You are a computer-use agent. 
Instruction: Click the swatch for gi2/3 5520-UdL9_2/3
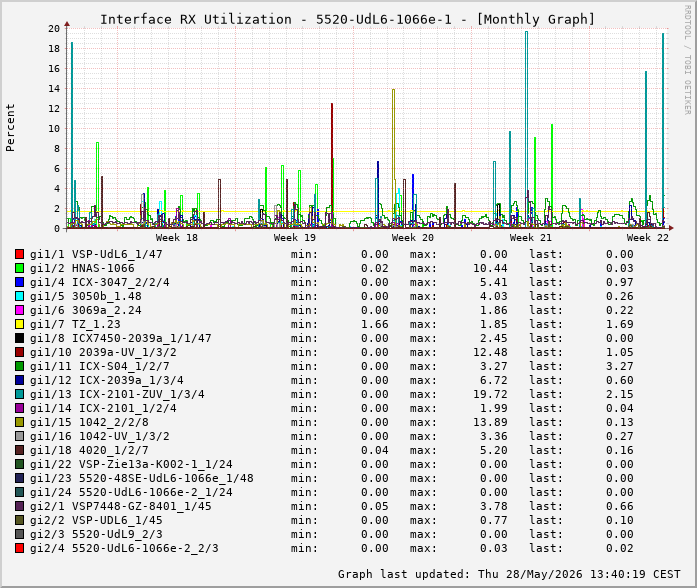pos(19,534)
